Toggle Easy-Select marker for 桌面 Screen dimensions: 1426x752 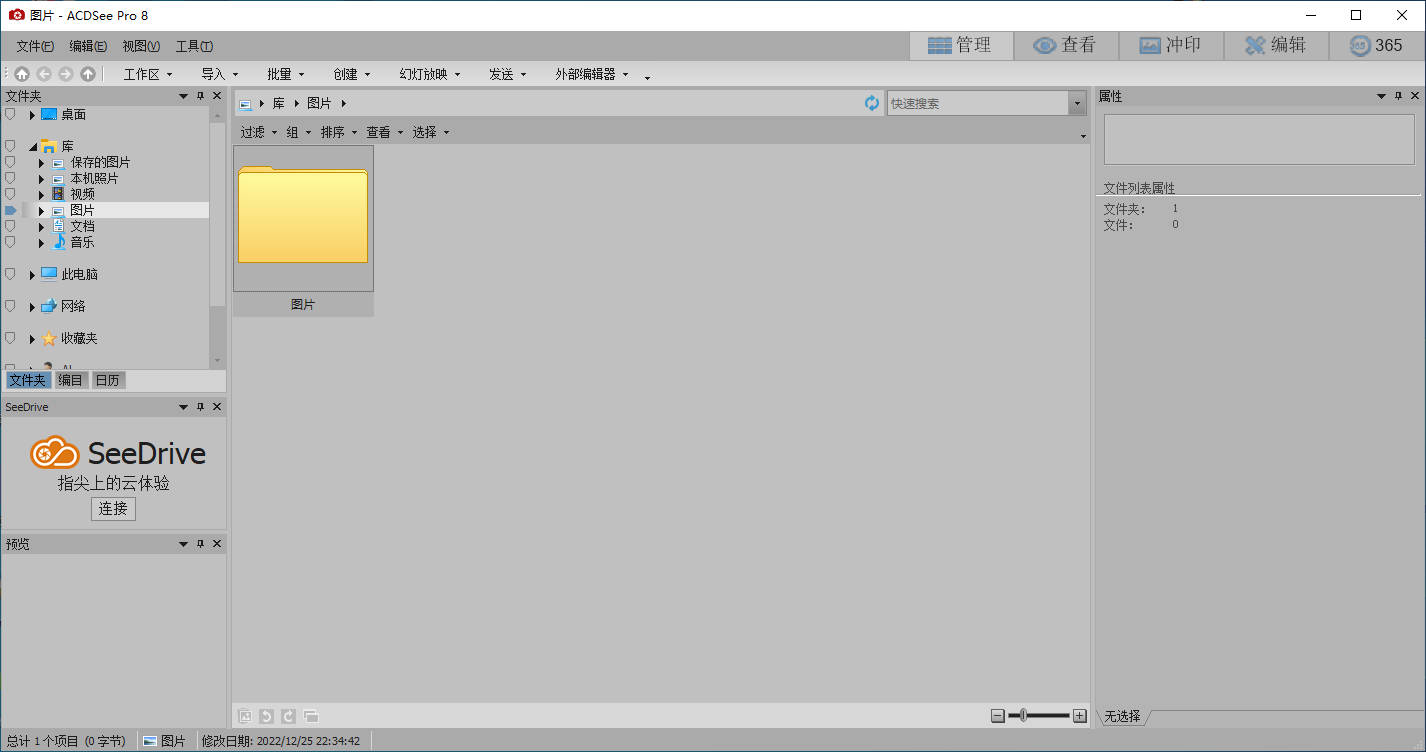[x=10, y=114]
